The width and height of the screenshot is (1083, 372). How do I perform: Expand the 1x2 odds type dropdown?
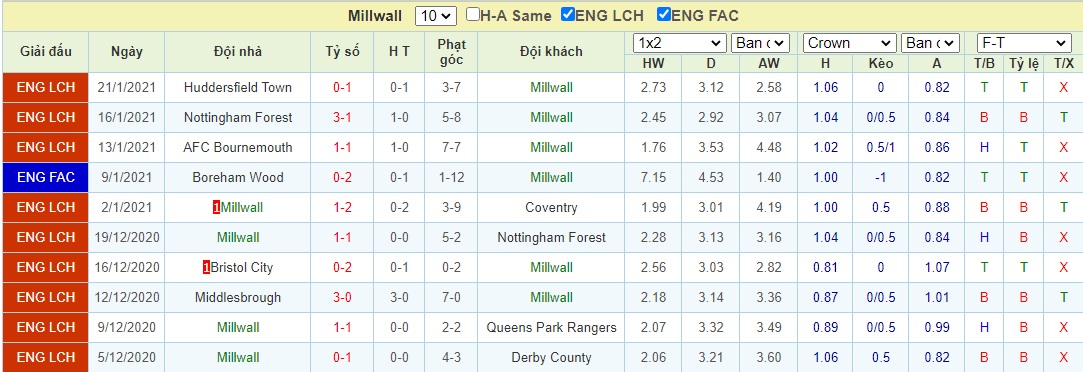[x=680, y=43]
